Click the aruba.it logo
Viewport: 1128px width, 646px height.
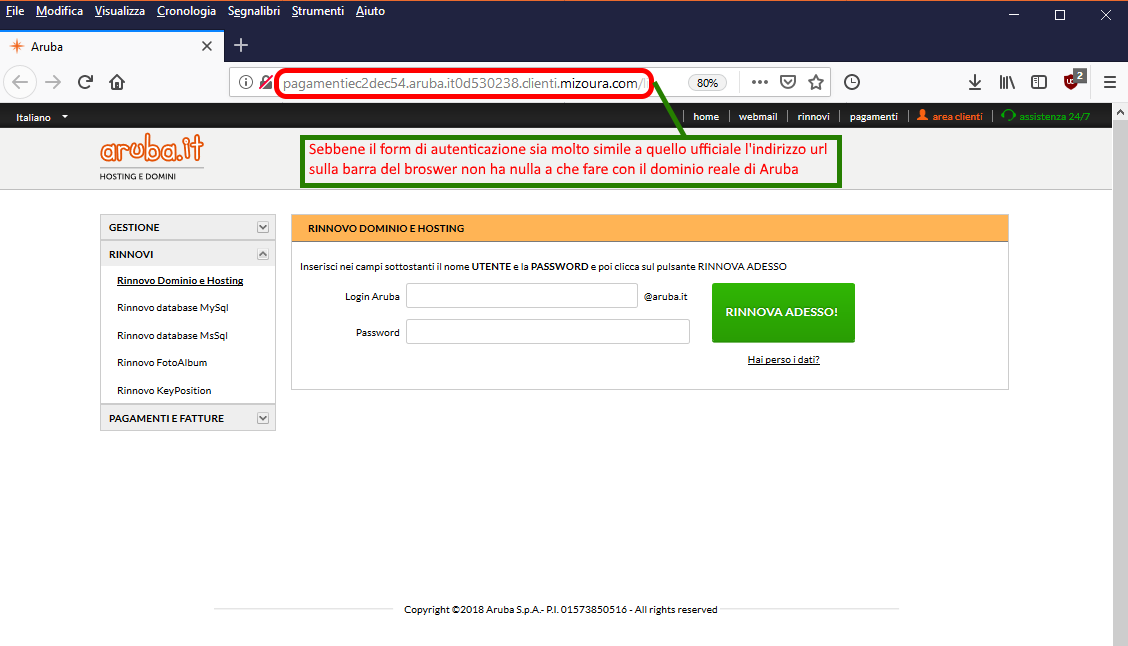(x=152, y=156)
